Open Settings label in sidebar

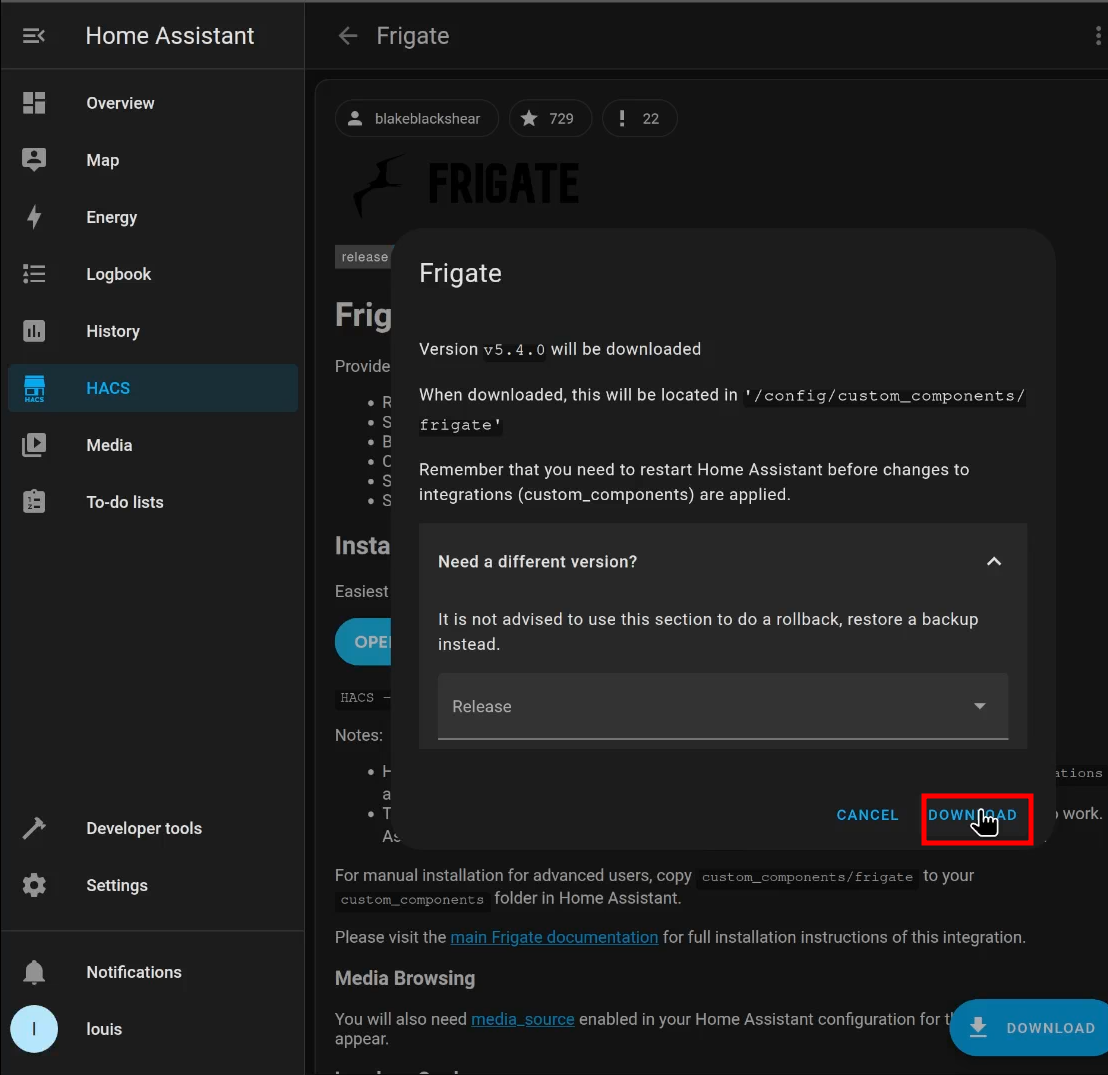click(x=117, y=886)
